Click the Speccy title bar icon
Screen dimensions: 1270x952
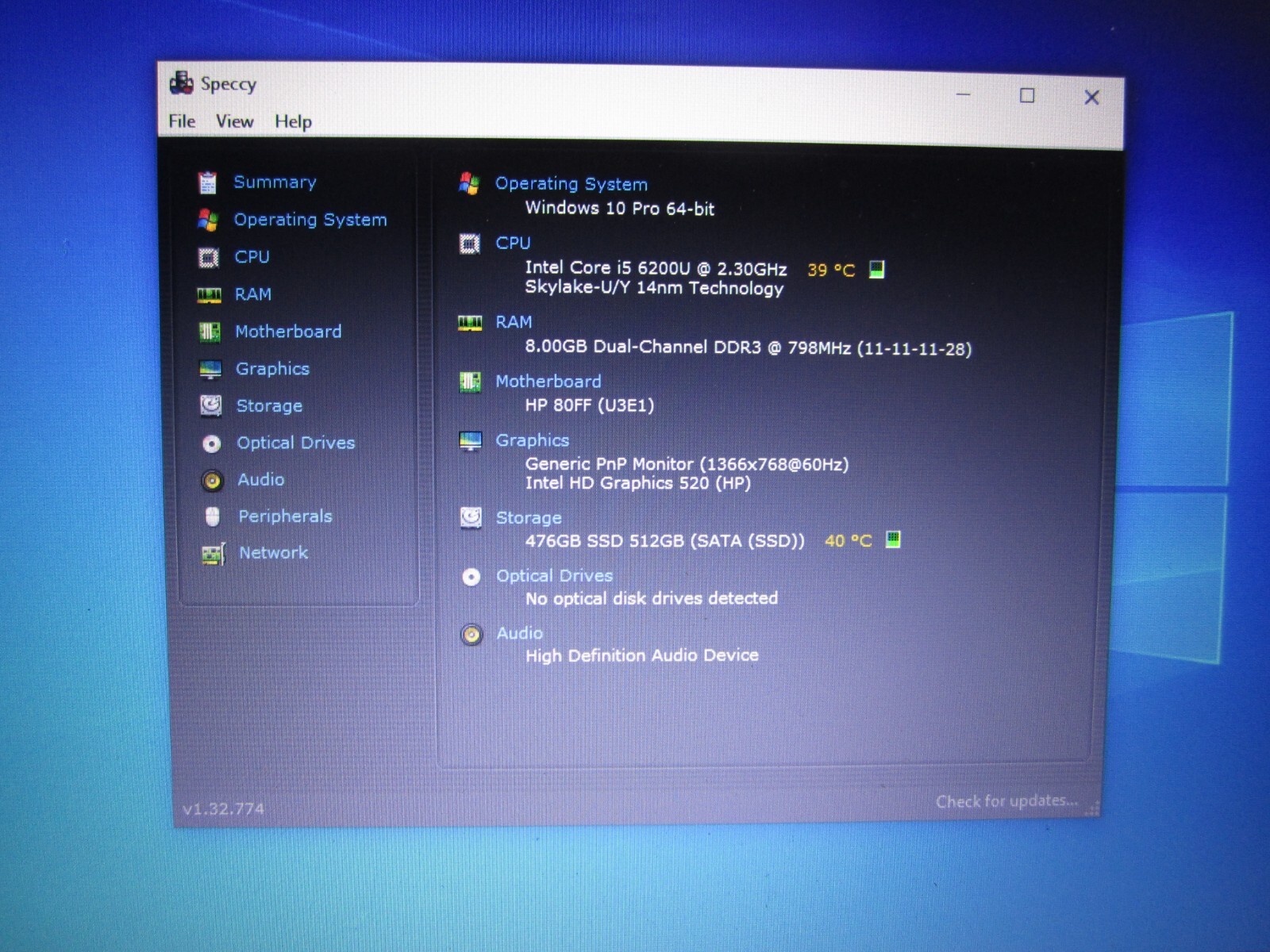coord(182,83)
